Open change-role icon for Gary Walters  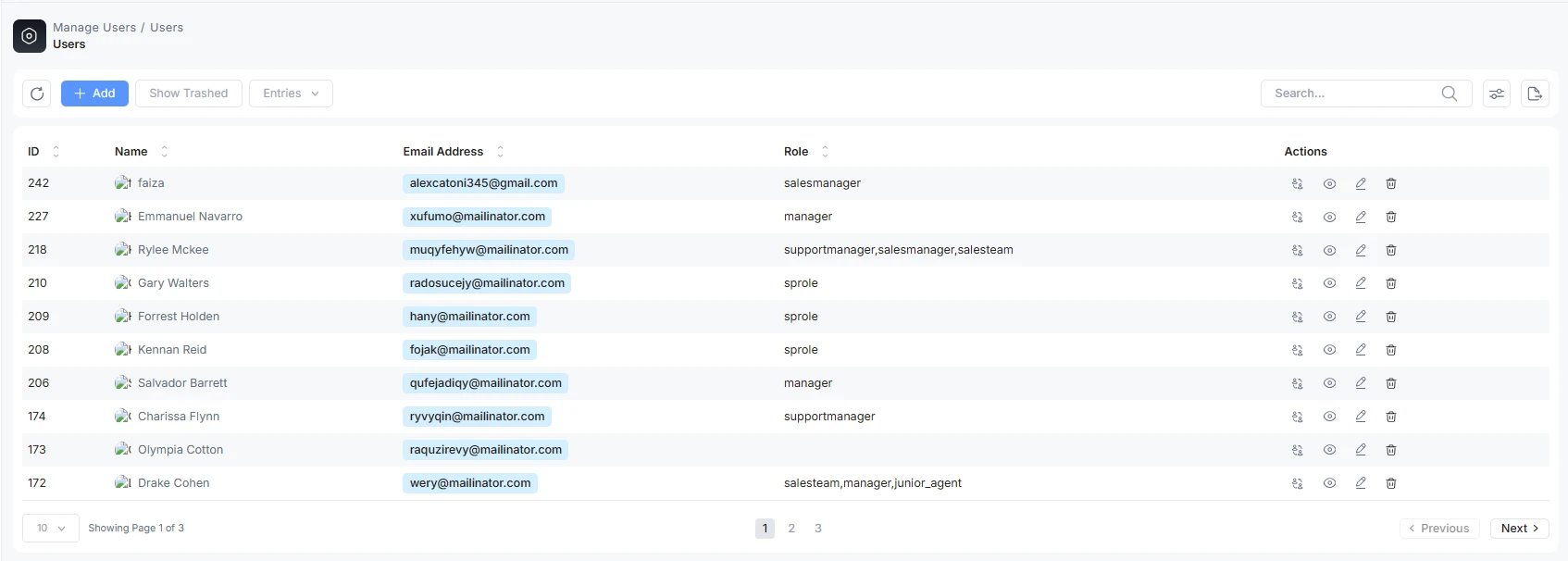point(1298,283)
